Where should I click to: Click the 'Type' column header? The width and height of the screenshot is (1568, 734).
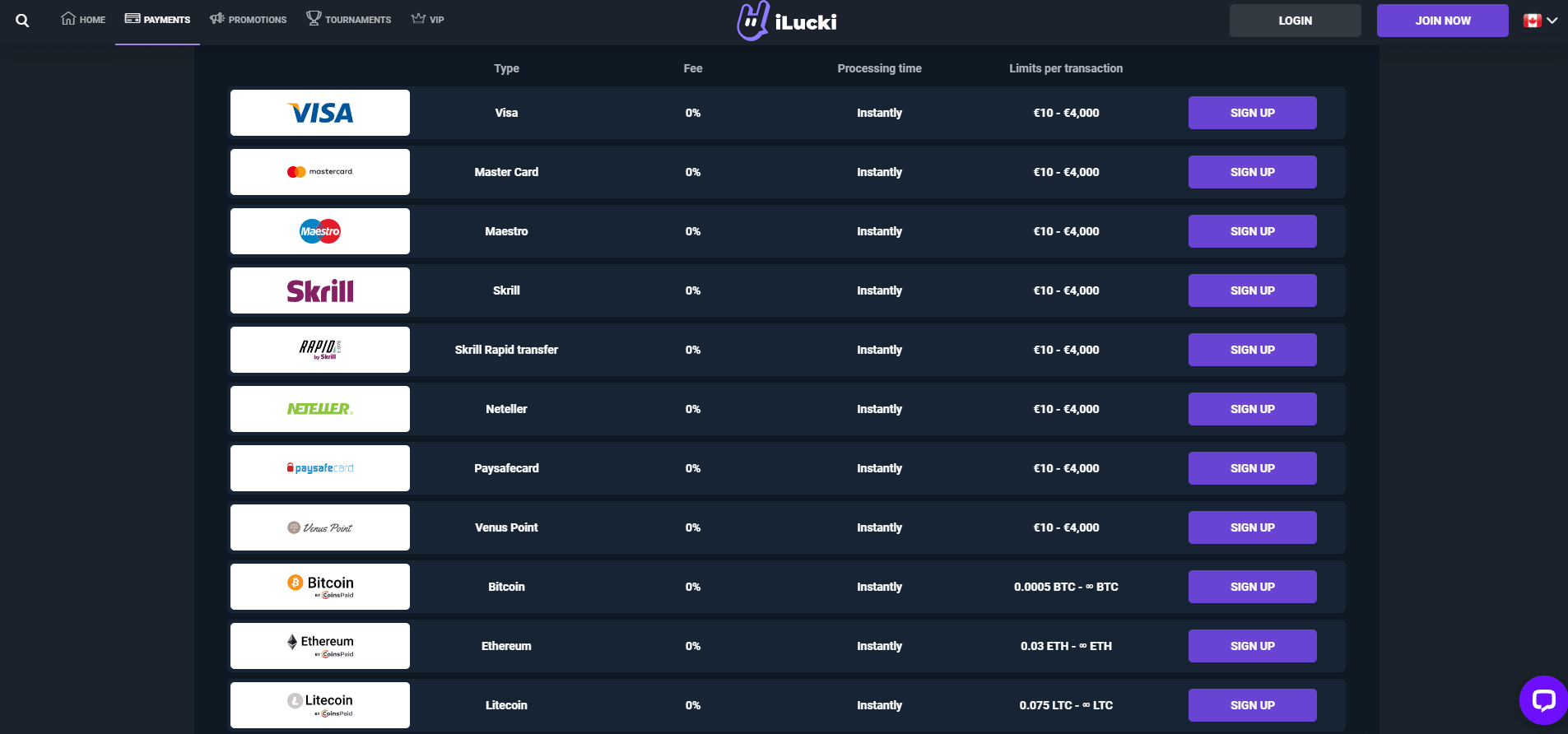(506, 68)
